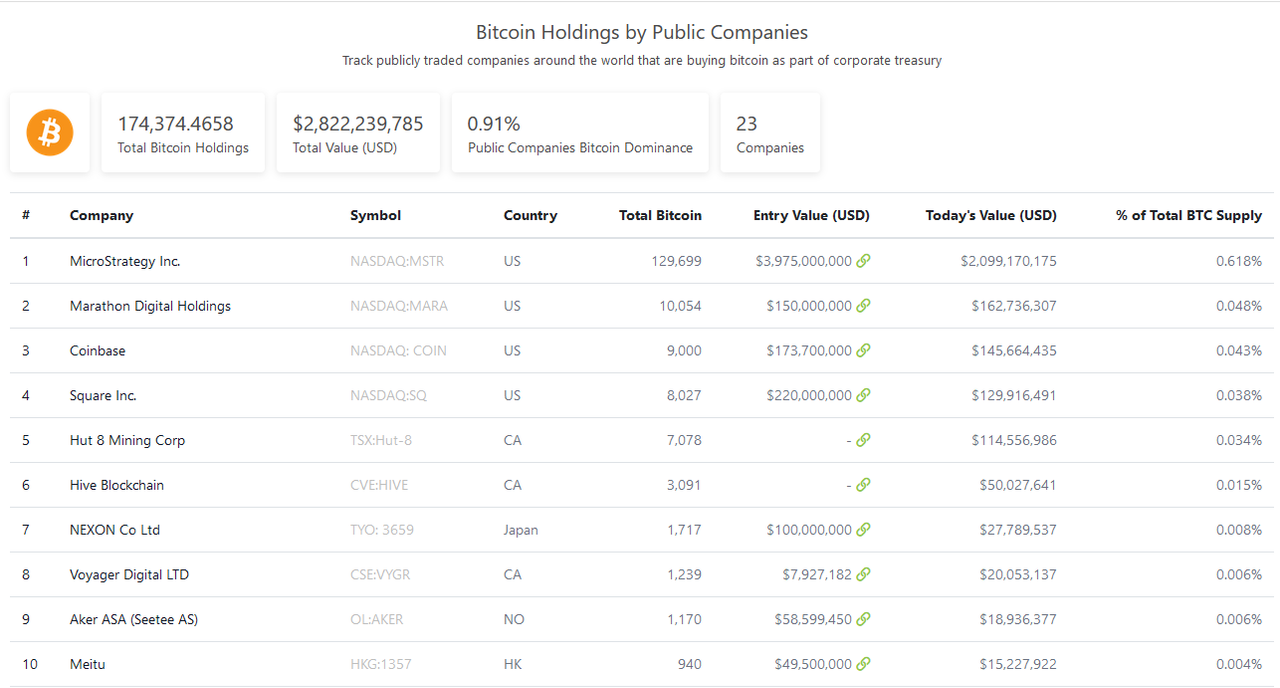This screenshot has height=688, width=1280.
Task: Click NASDAQ:SQ ticker symbol
Action: (388, 395)
